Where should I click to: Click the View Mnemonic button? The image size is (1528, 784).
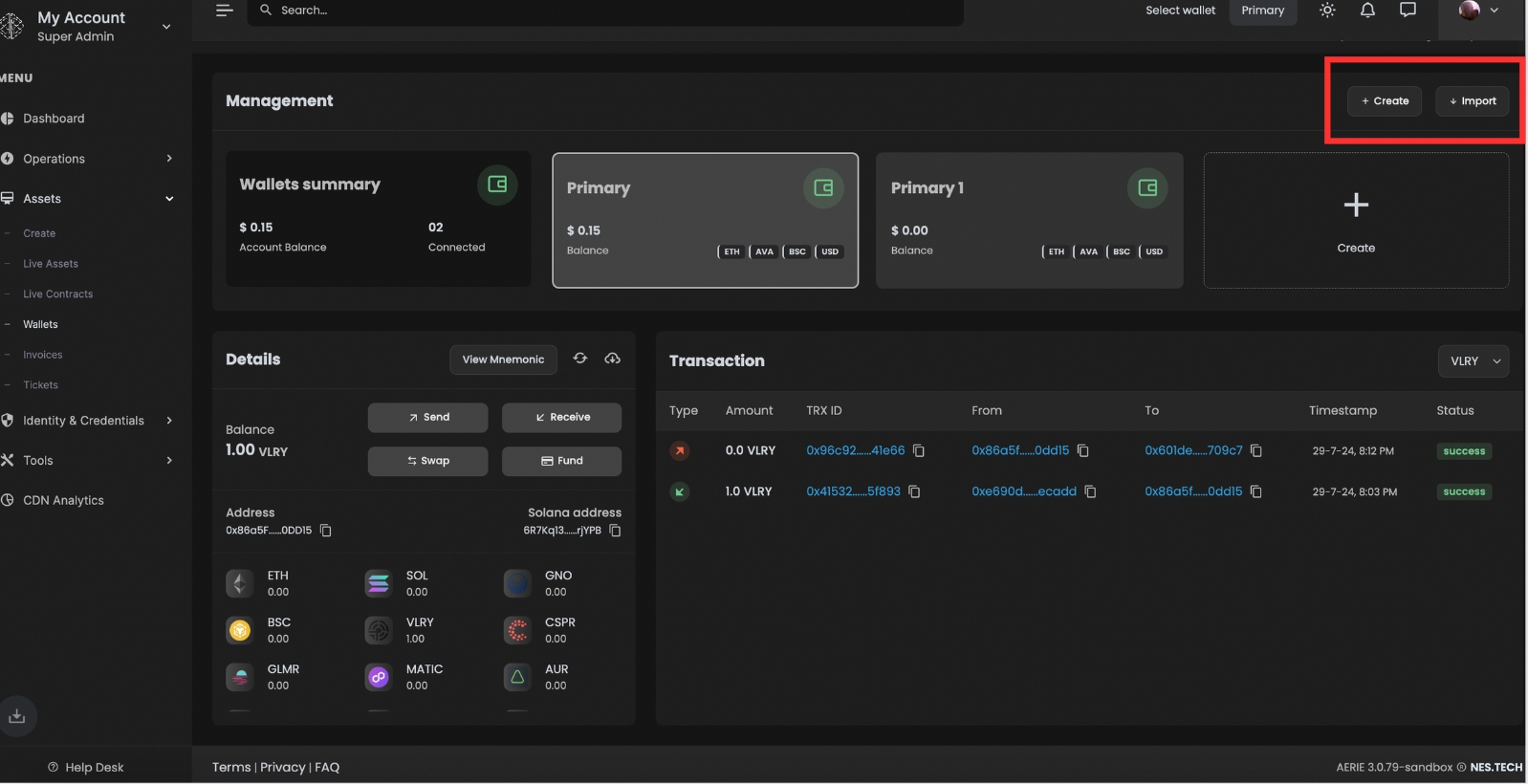tap(503, 359)
